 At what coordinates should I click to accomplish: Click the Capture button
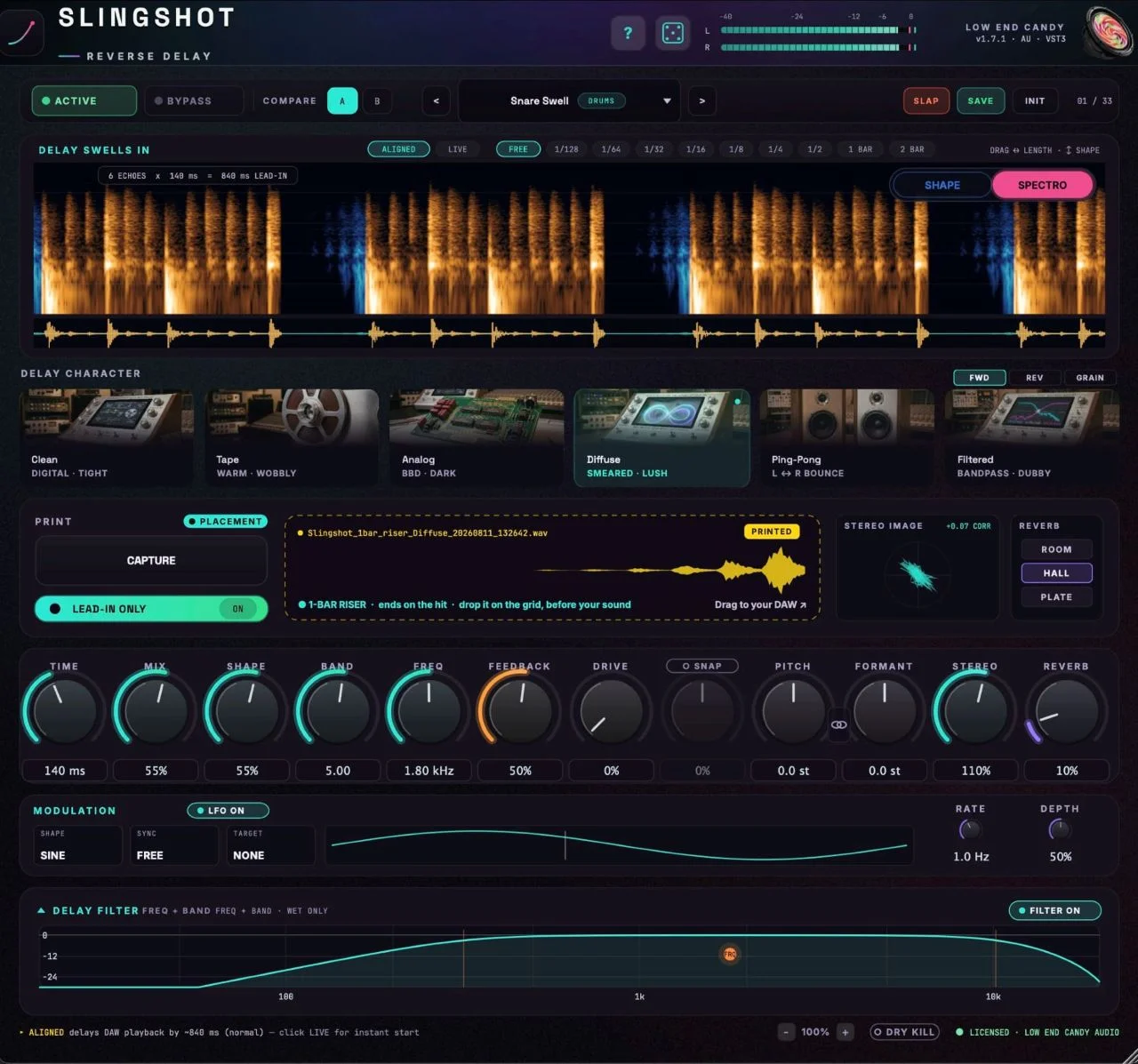(151, 560)
